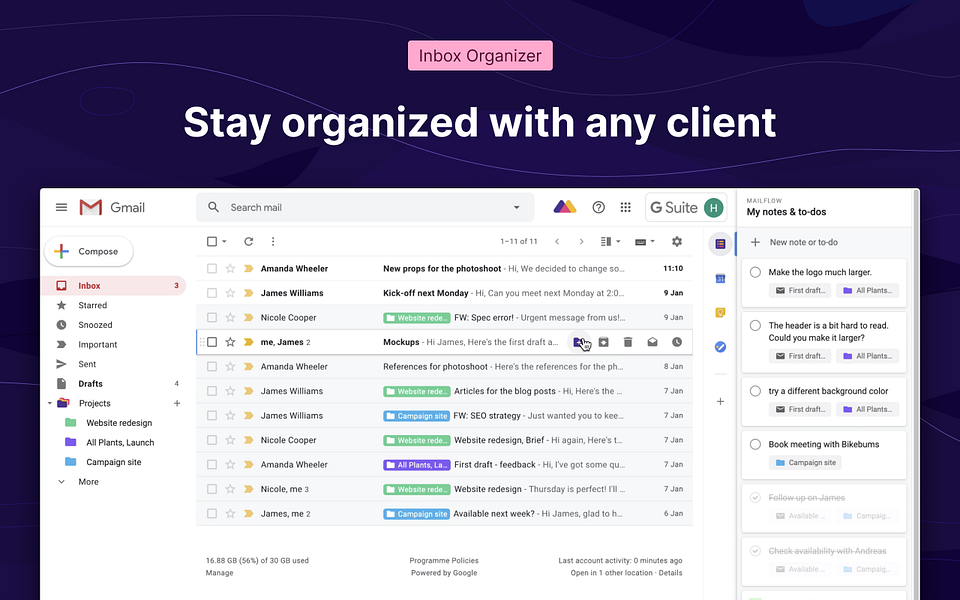
Task: Click the green Website rede... label on Spec error email
Action: pyautogui.click(x=417, y=318)
